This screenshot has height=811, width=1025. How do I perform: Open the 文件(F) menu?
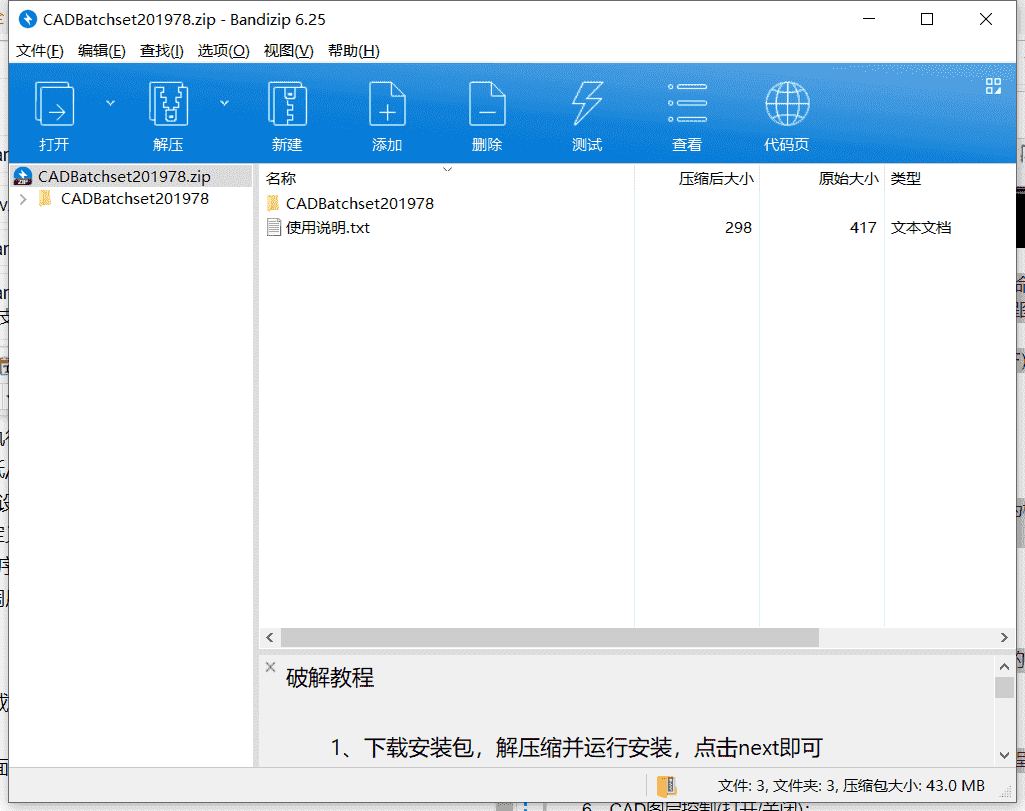tap(40, 51)
